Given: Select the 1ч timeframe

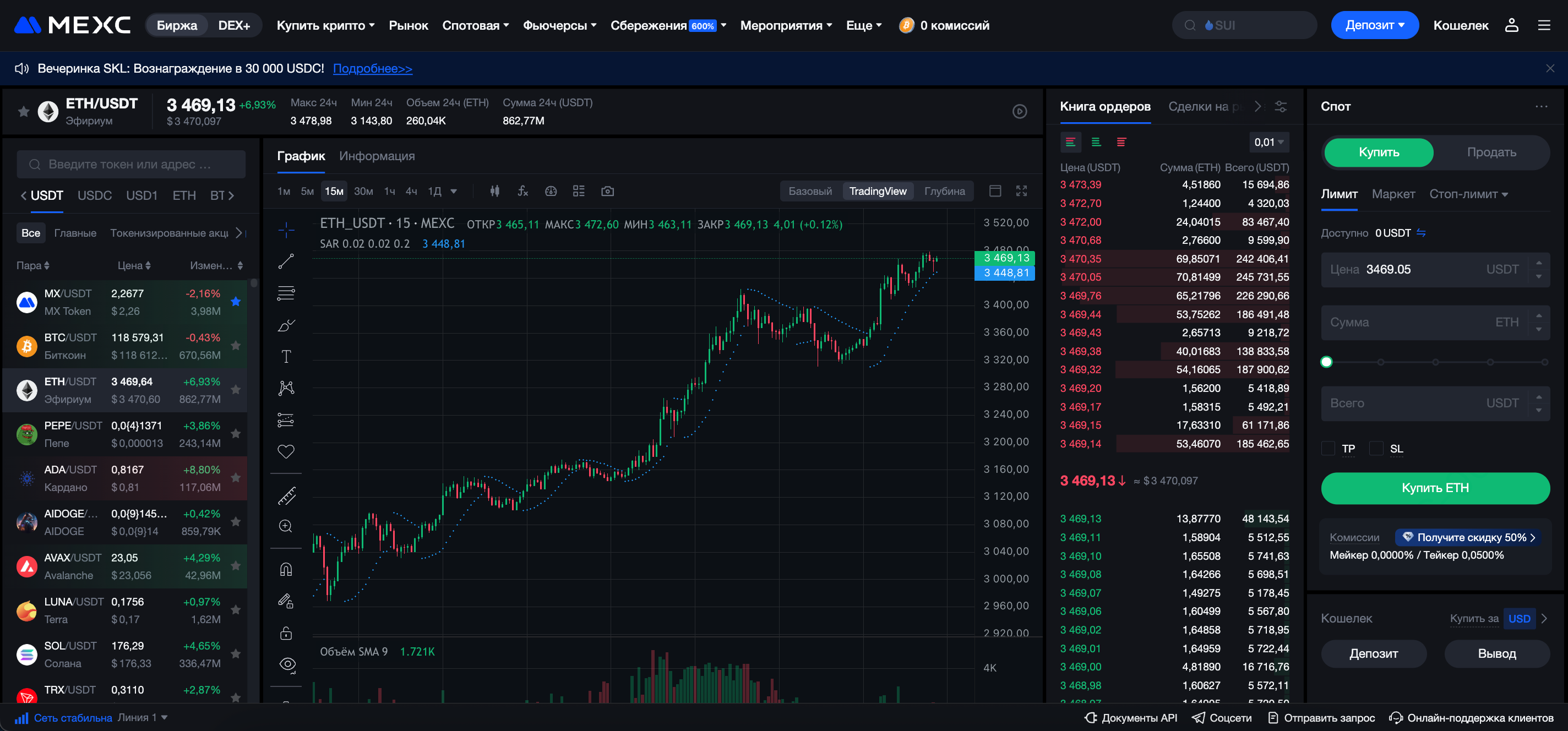Looking at the screenshot, I should 390,191.
